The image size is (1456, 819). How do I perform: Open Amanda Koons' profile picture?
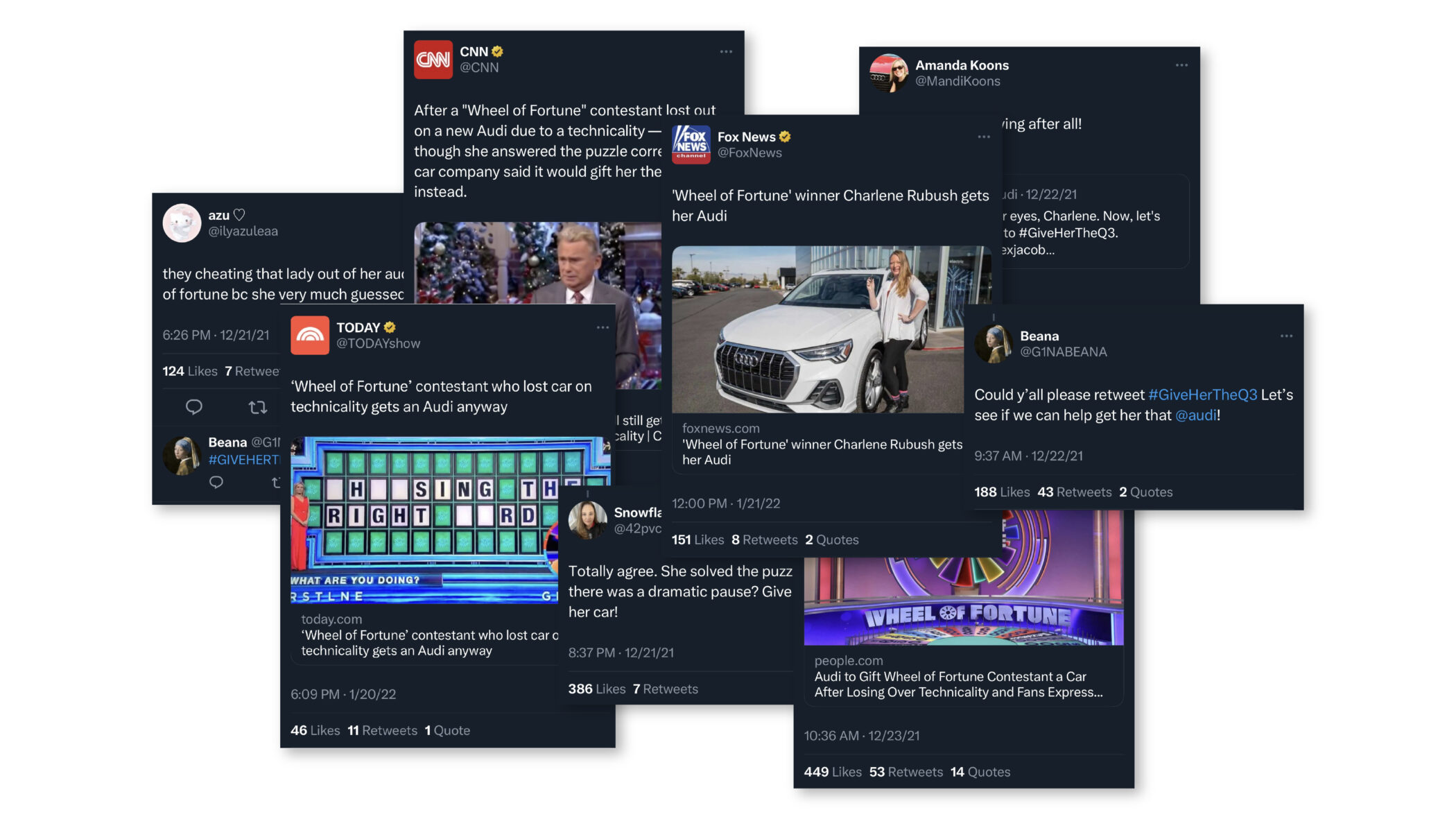coord(889,73)
